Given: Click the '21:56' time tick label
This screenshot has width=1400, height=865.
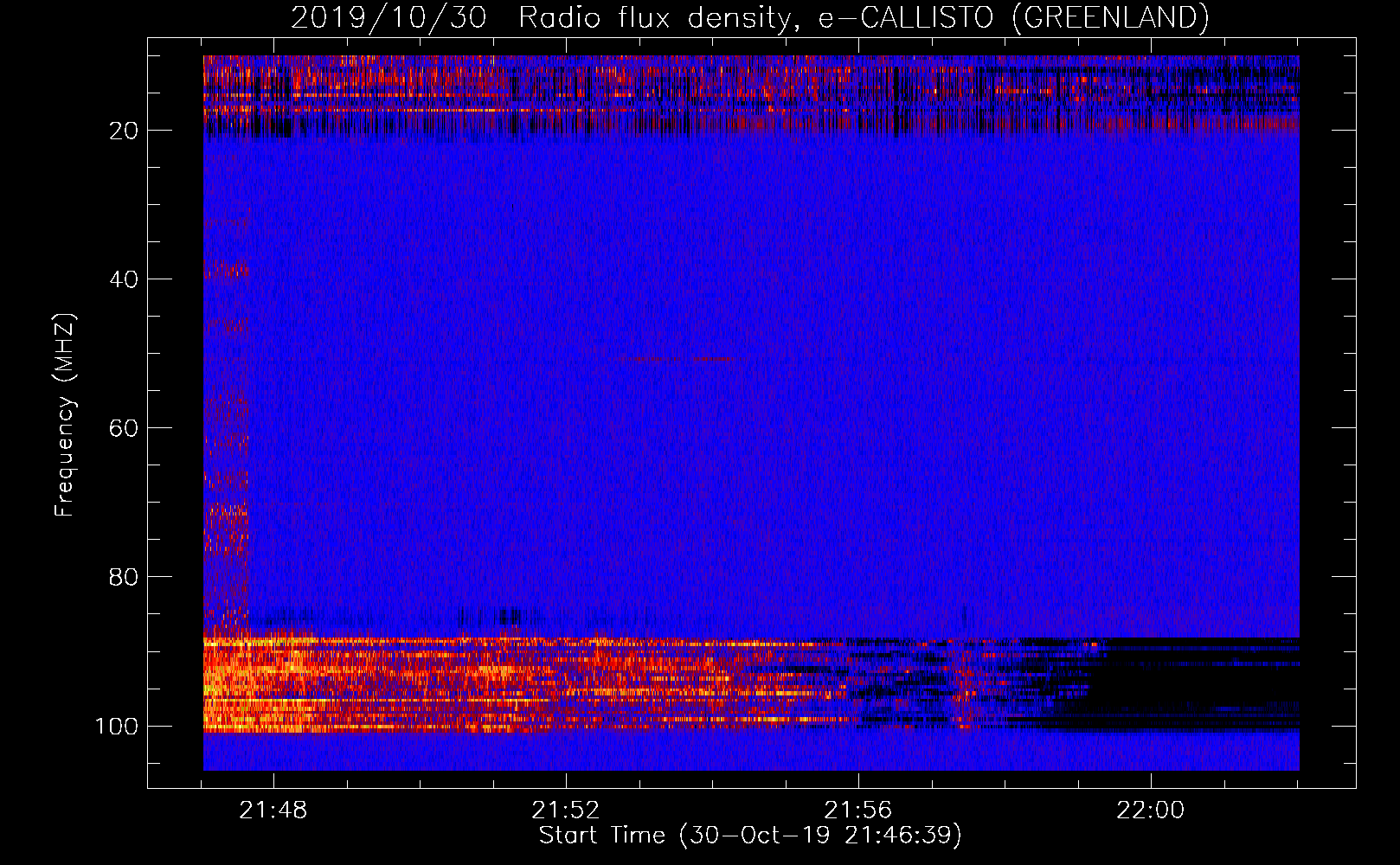Looking at the screenshot, I should point(858,811).
